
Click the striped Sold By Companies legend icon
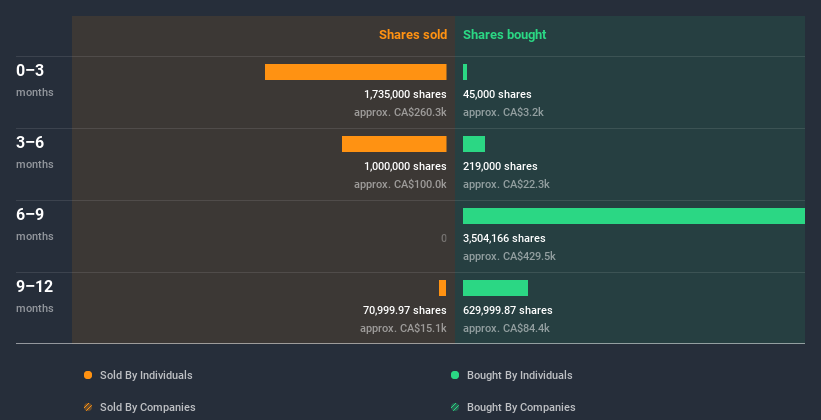pyautogui.click(x=88, y=407)
